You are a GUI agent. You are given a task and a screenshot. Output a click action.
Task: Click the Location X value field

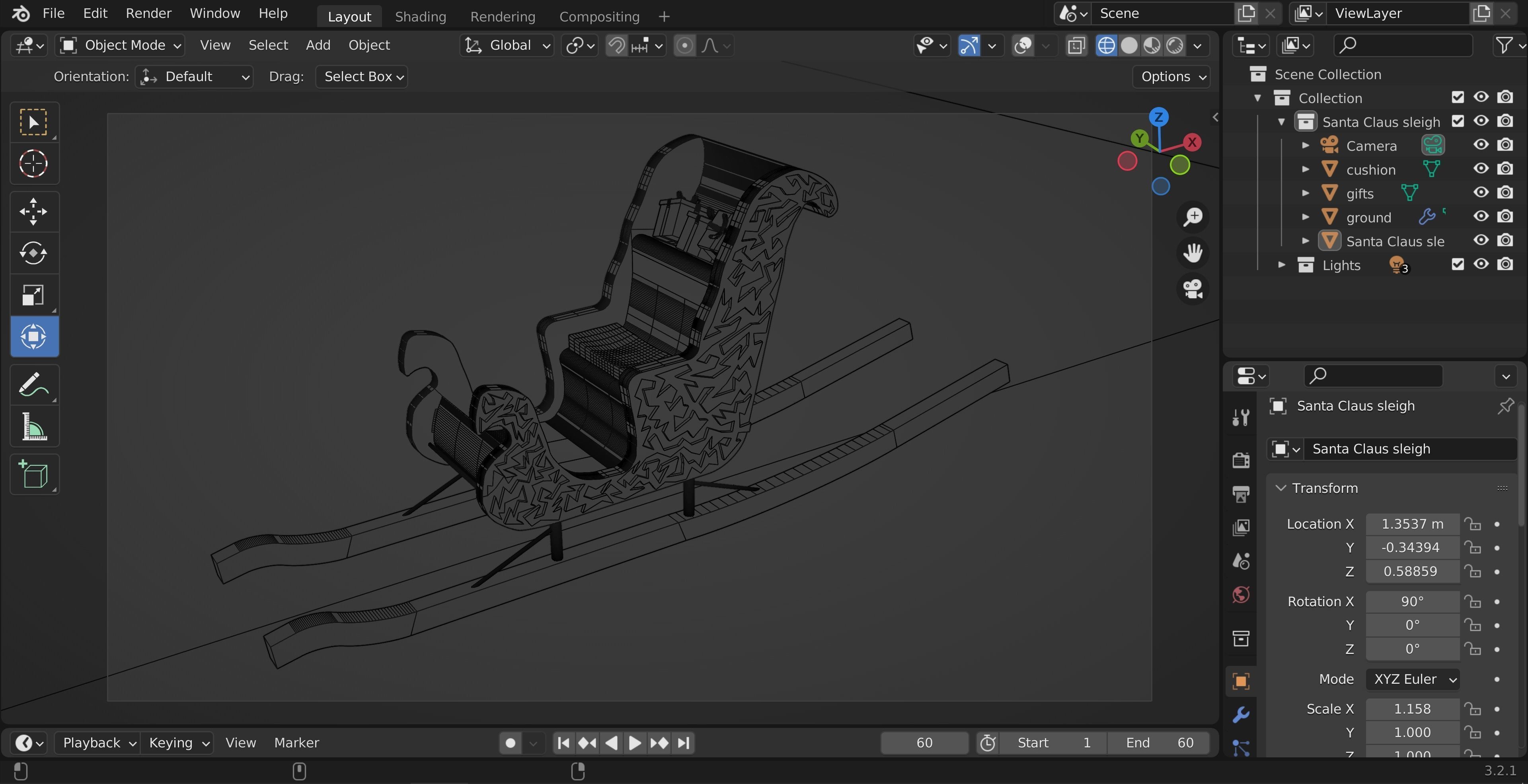[1412, 524]
